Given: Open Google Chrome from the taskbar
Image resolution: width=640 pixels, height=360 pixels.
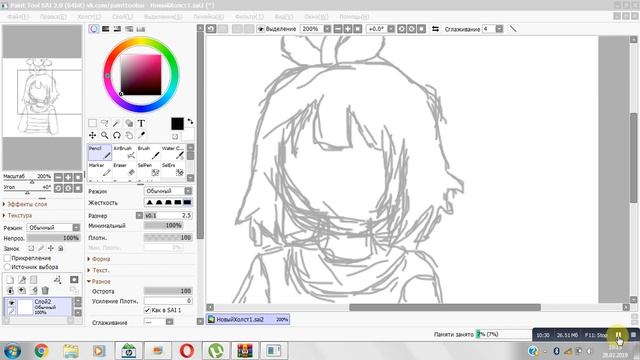Looking at the screenshot, I should pos(41,351).
